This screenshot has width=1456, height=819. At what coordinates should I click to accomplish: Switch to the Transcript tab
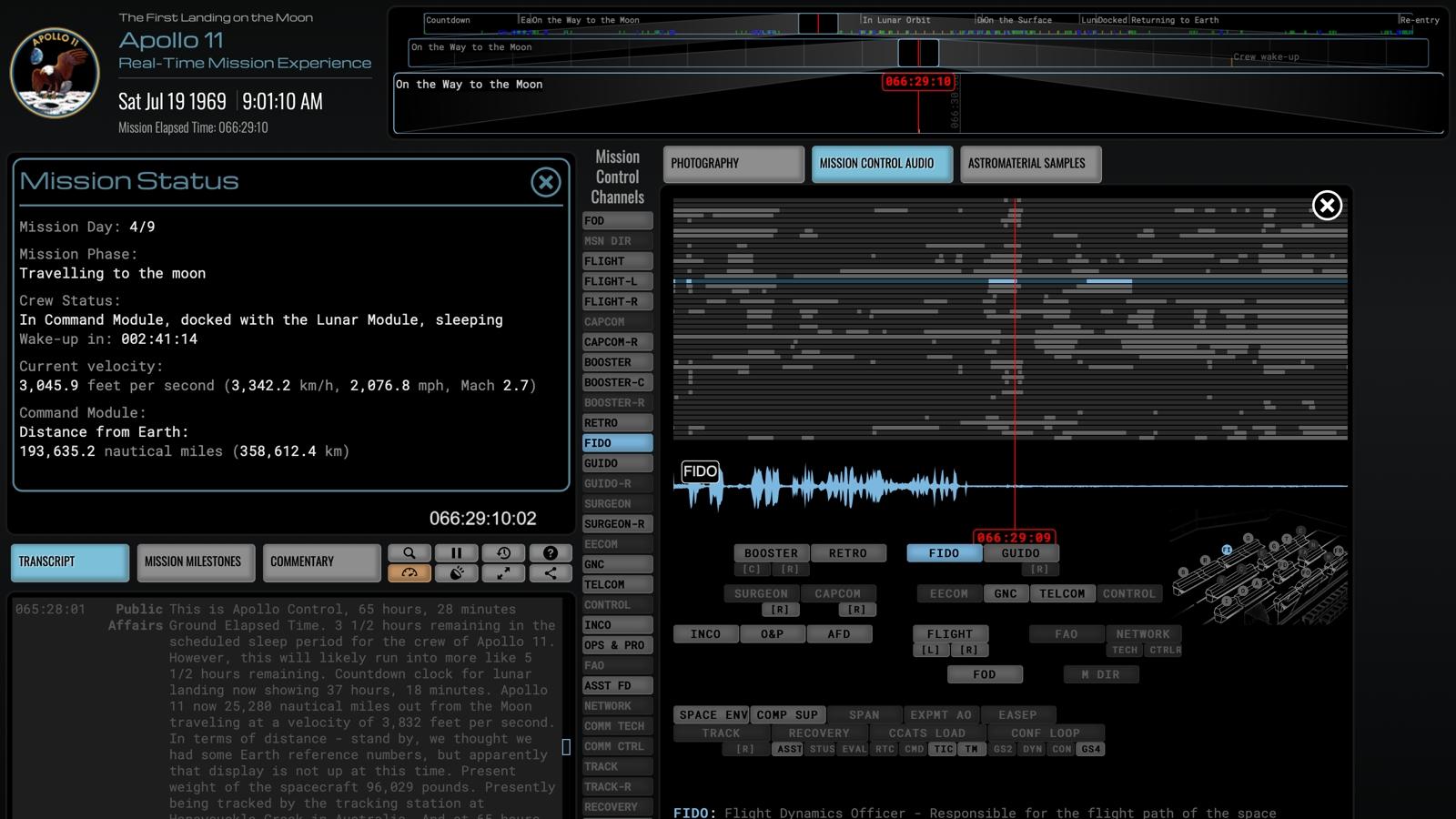click(70, 561)
